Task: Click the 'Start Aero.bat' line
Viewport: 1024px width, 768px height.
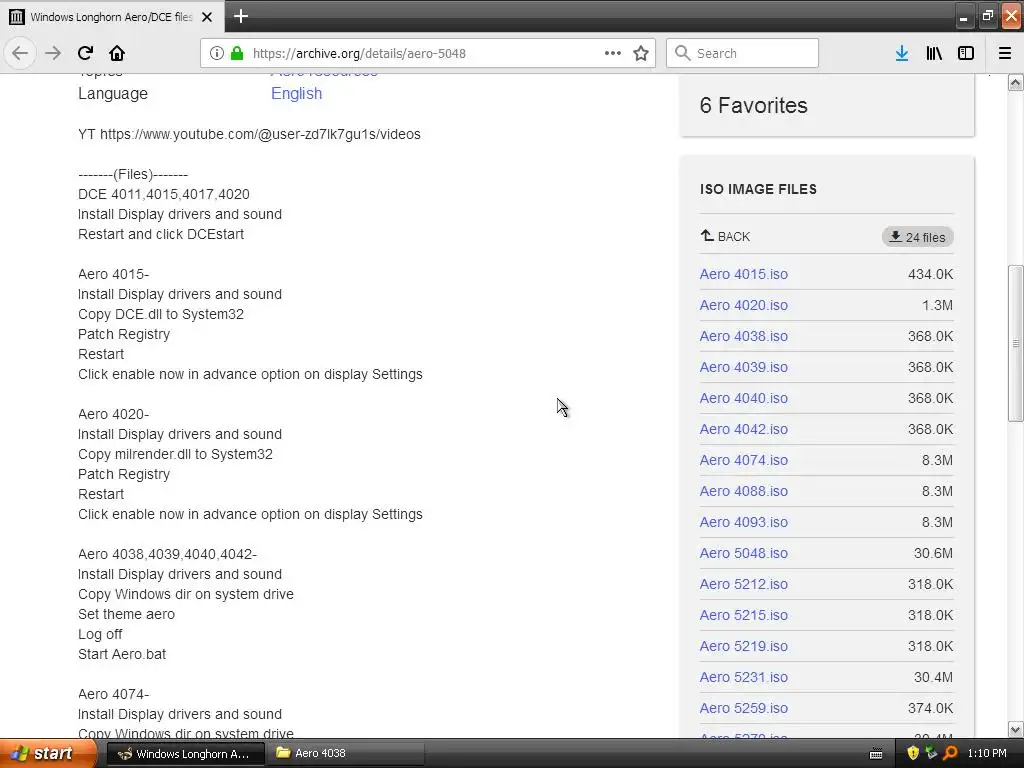Action: 122,654
